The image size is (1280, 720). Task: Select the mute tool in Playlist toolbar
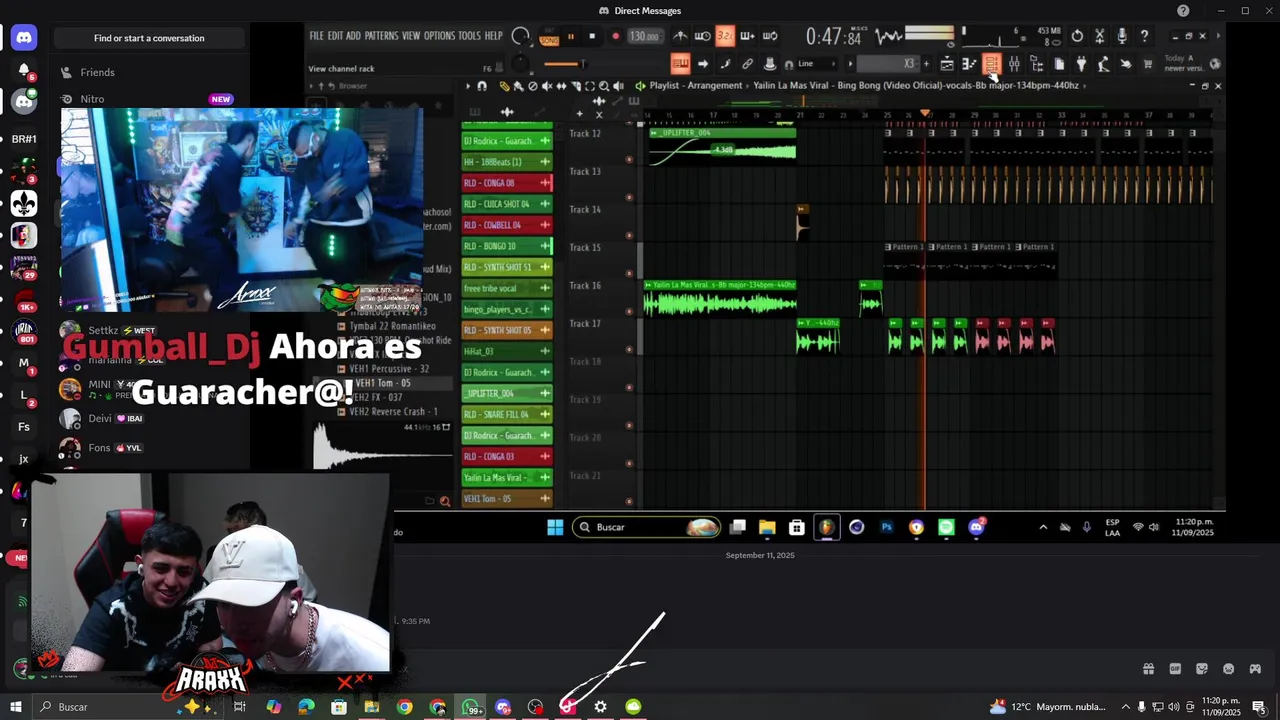pos(547,86)
